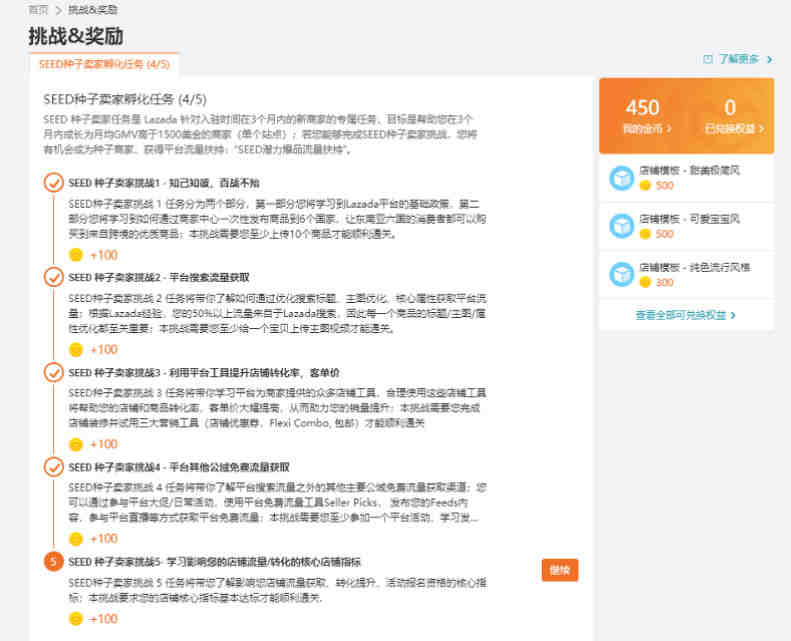
Task: Click the chevron beside the redeemed rewards label
Action: tap(761, 129)
